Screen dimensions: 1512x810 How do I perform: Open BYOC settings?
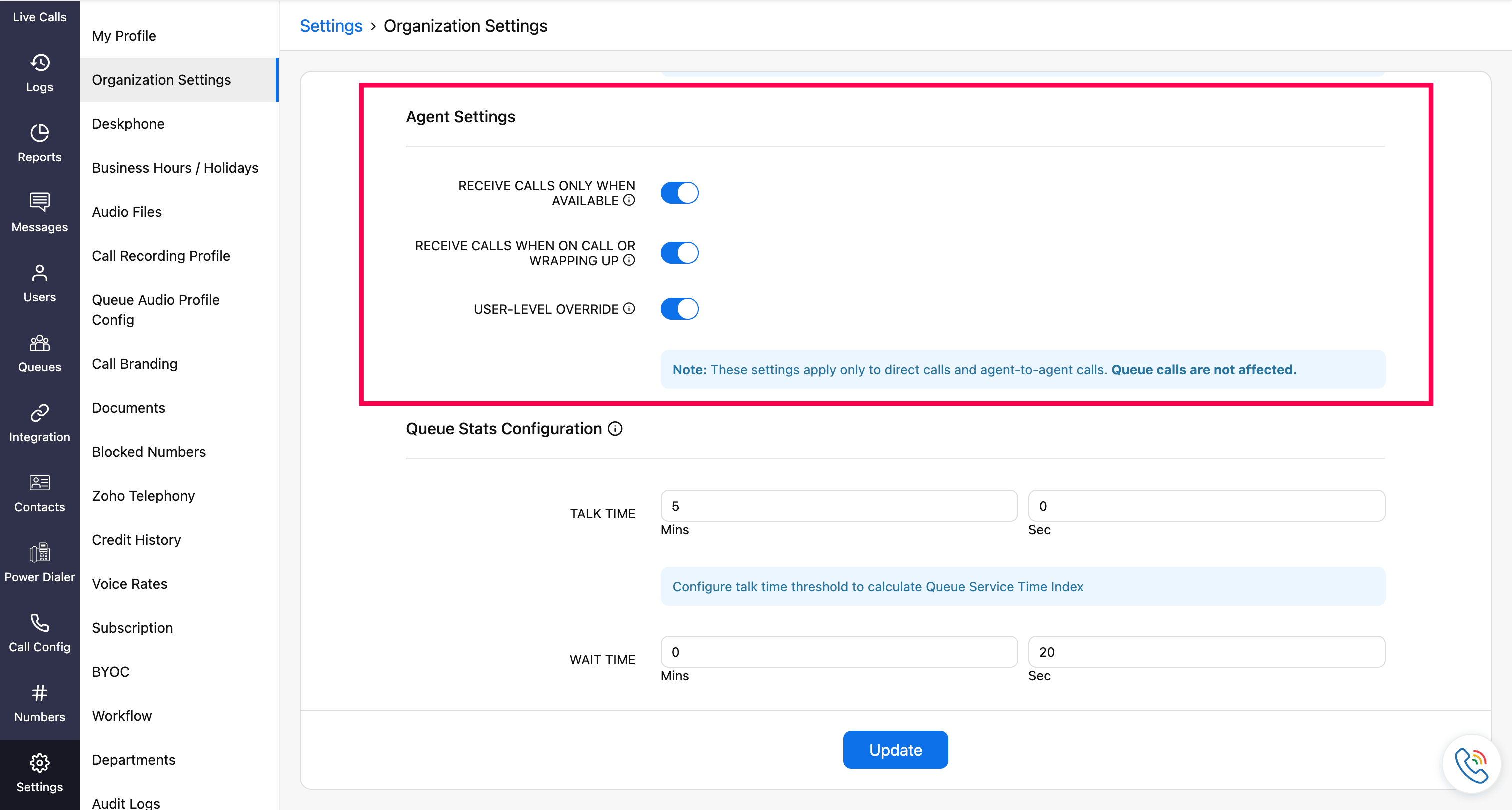(x=111, y=672)
